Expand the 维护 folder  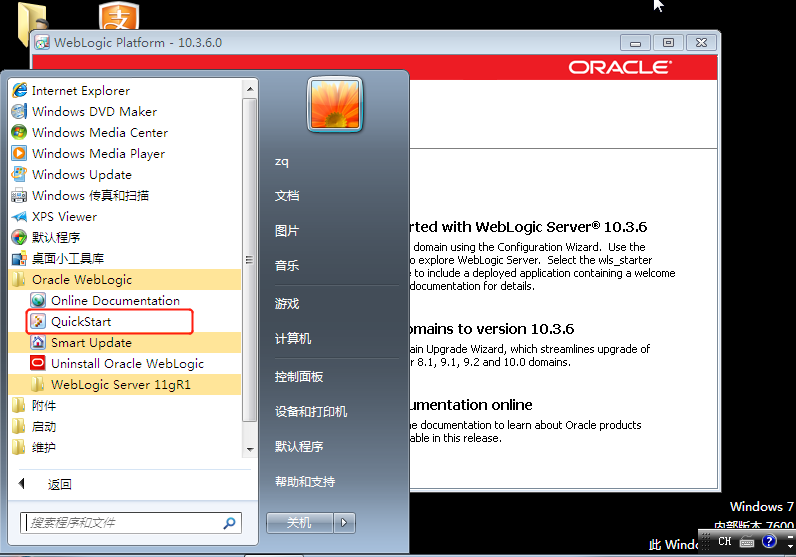point(124,448)
